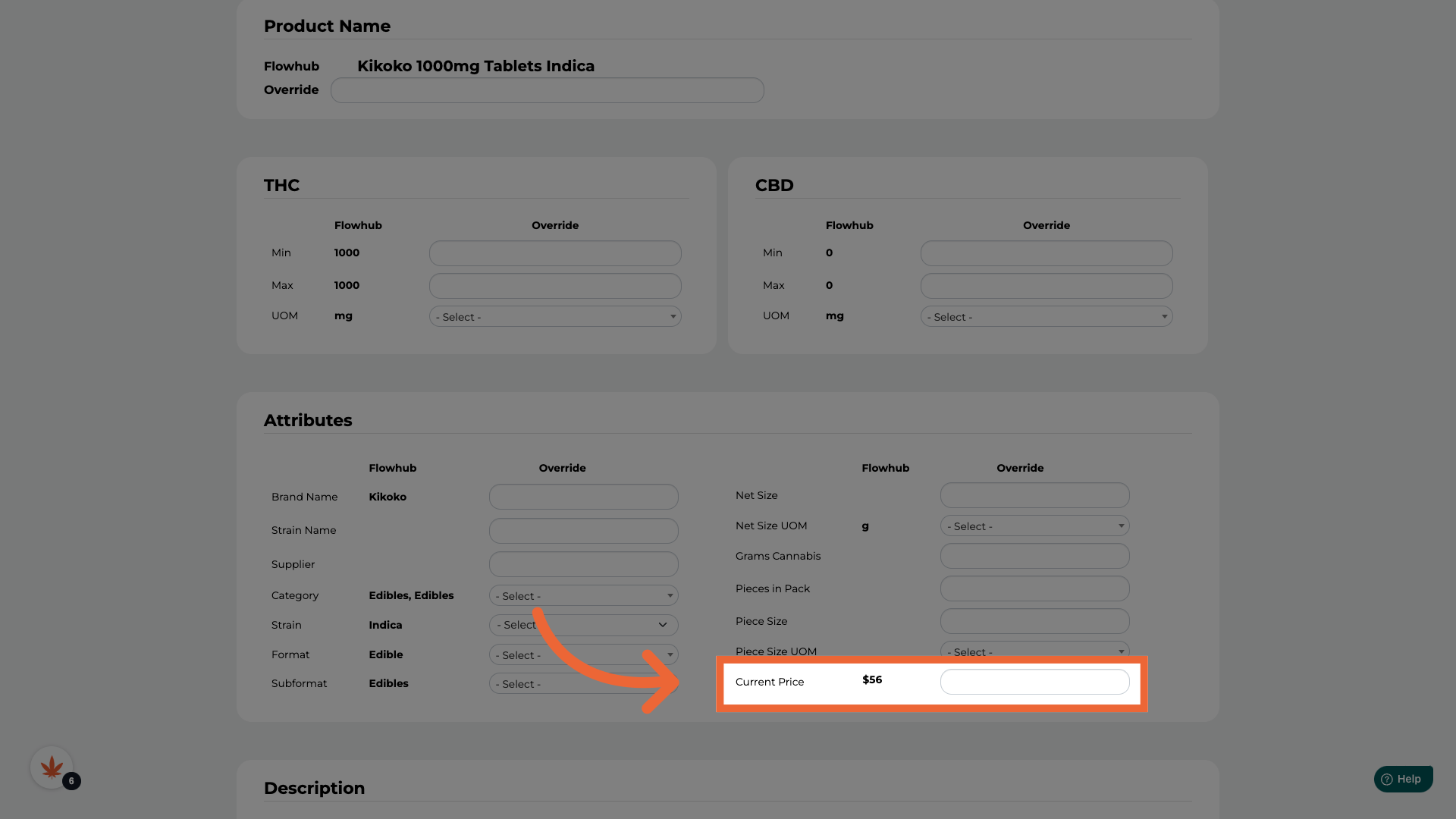Click the Grams Cannabis override field
1456x819 pixels.
[1034, 556]
